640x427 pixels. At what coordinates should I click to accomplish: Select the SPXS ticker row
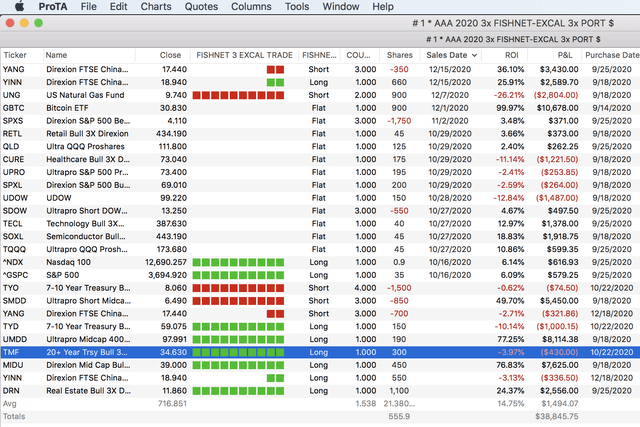[x=320, y=121]
